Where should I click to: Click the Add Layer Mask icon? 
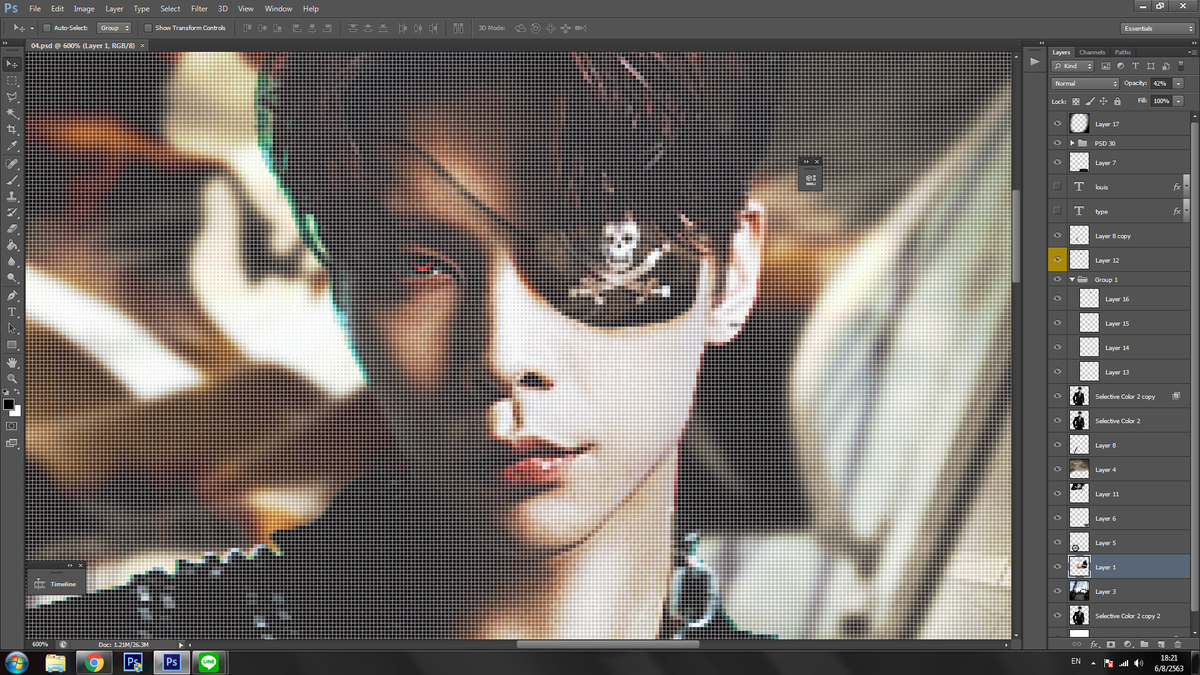tap(1111, 644)
